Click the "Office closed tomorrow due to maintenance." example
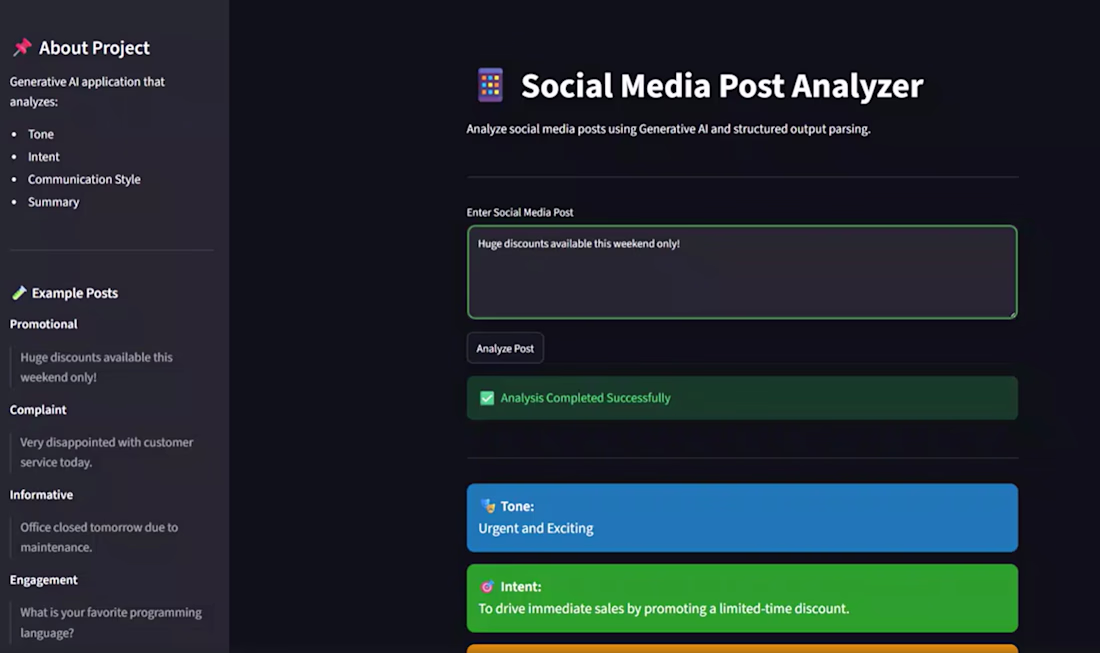This screenshot has width=1100, height=653. pyautogui.click(x=99, y=537)
